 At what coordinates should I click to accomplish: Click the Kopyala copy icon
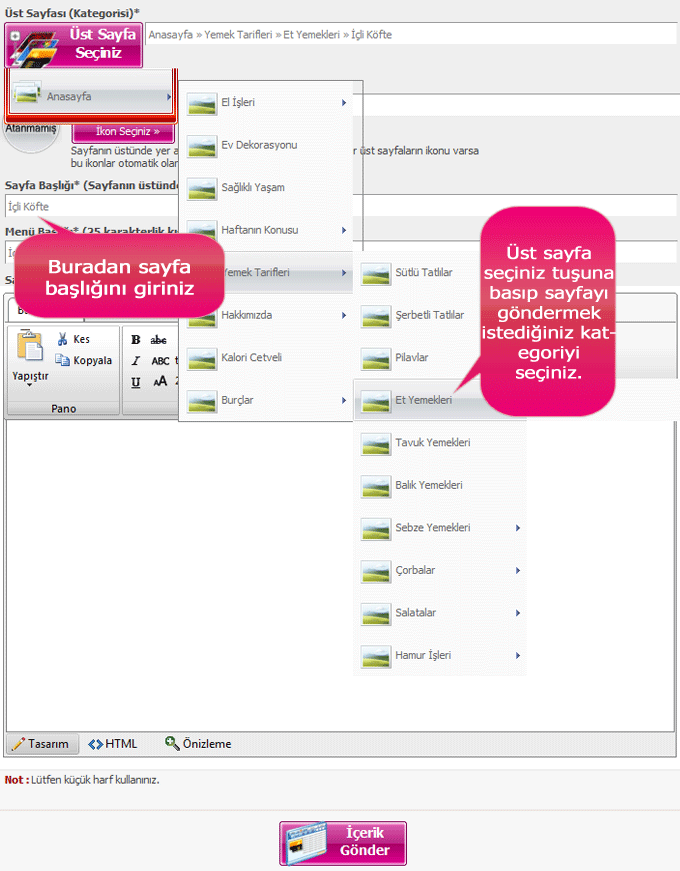point(64,361)
